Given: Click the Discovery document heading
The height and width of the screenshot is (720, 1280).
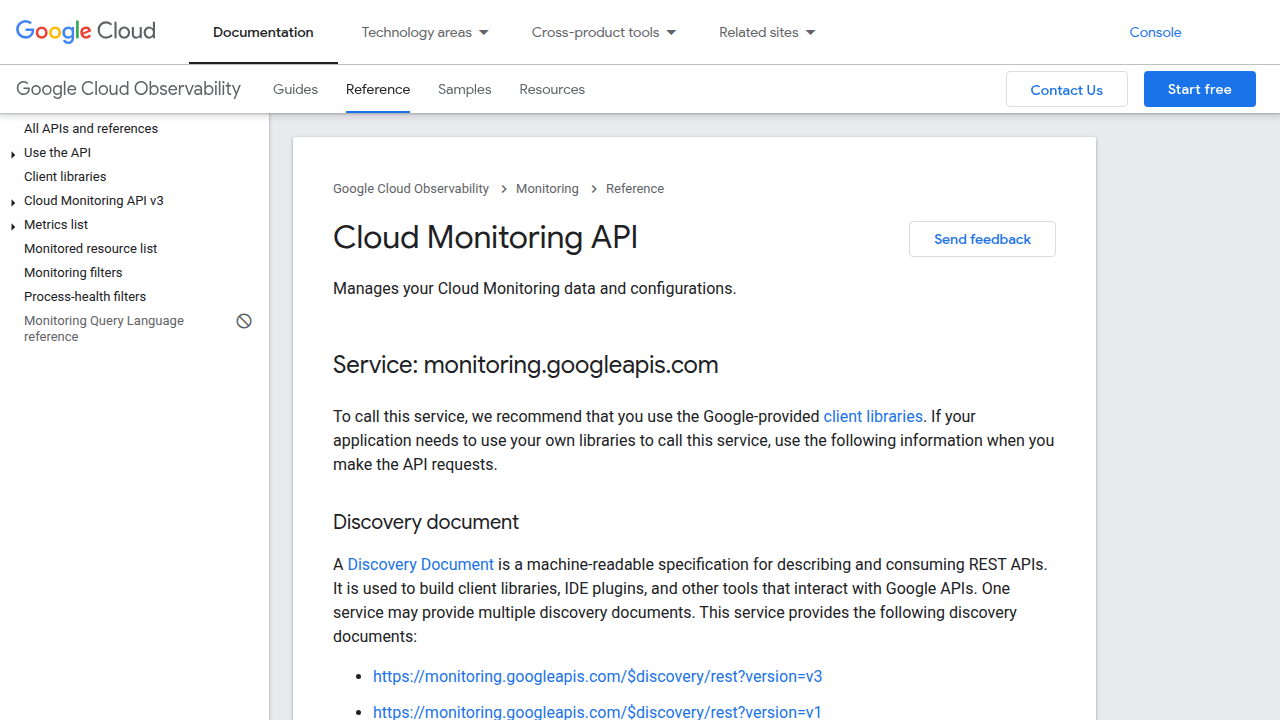Looking at the screenshot, I should (426, 522).
